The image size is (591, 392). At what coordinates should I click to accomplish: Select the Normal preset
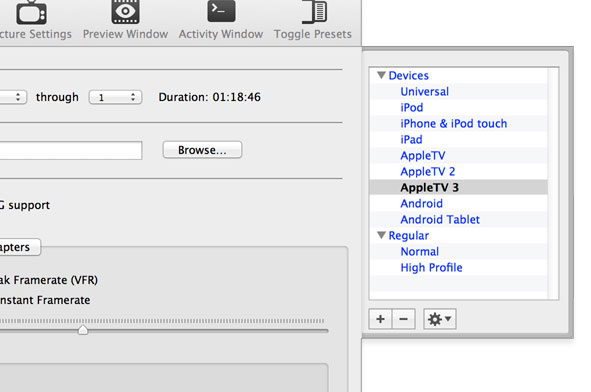(420, 251)
